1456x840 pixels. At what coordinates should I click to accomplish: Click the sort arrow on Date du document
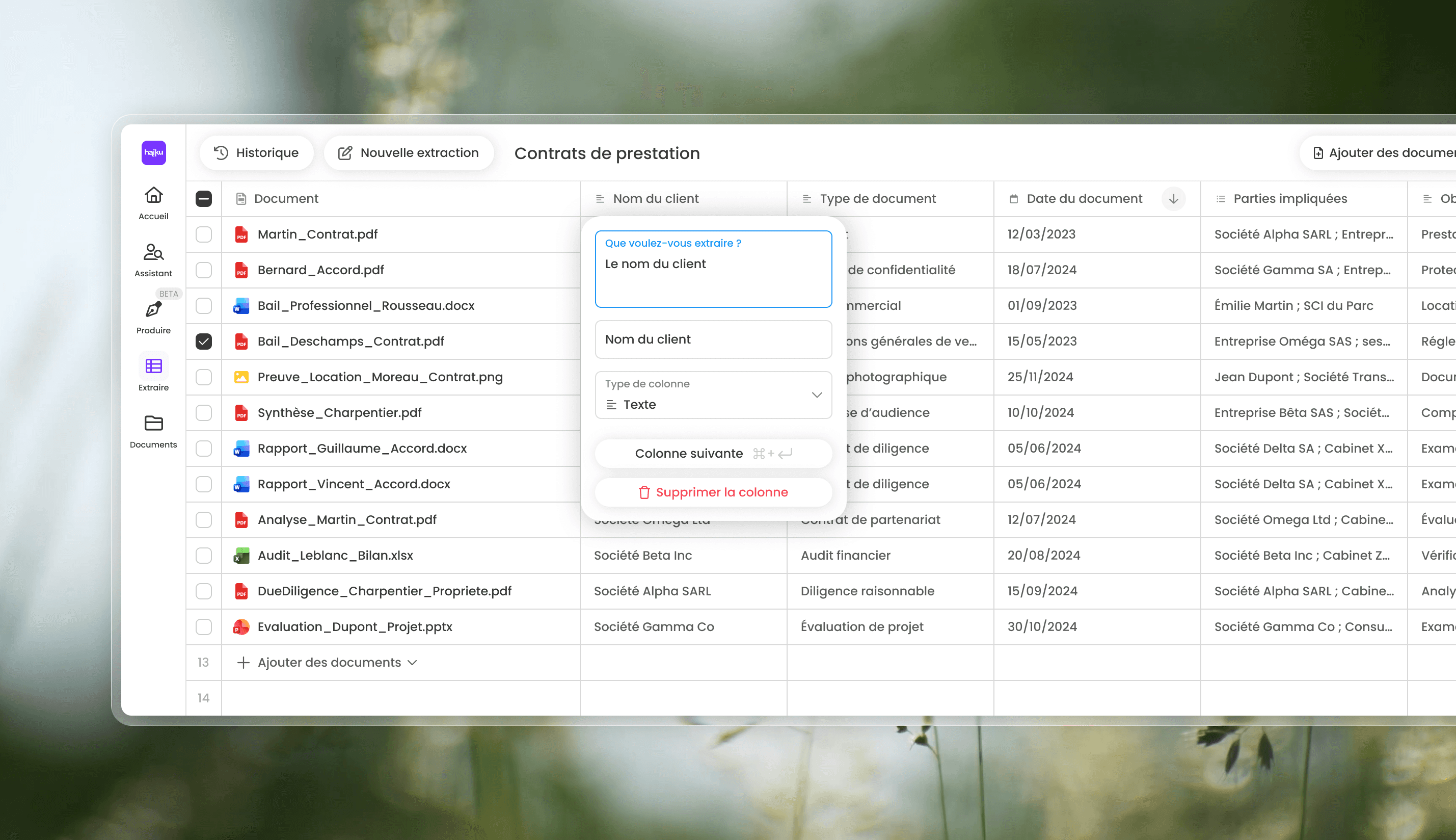tap(1173, 198)
